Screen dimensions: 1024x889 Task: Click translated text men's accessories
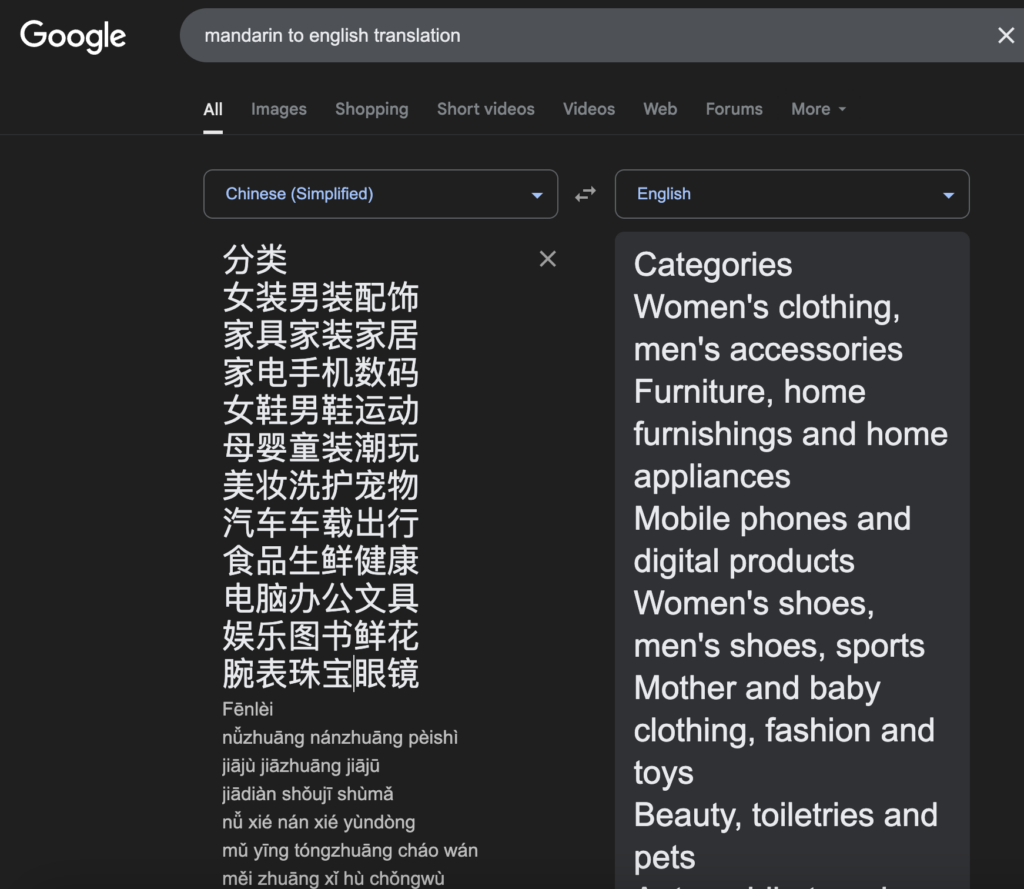(769, 349)
